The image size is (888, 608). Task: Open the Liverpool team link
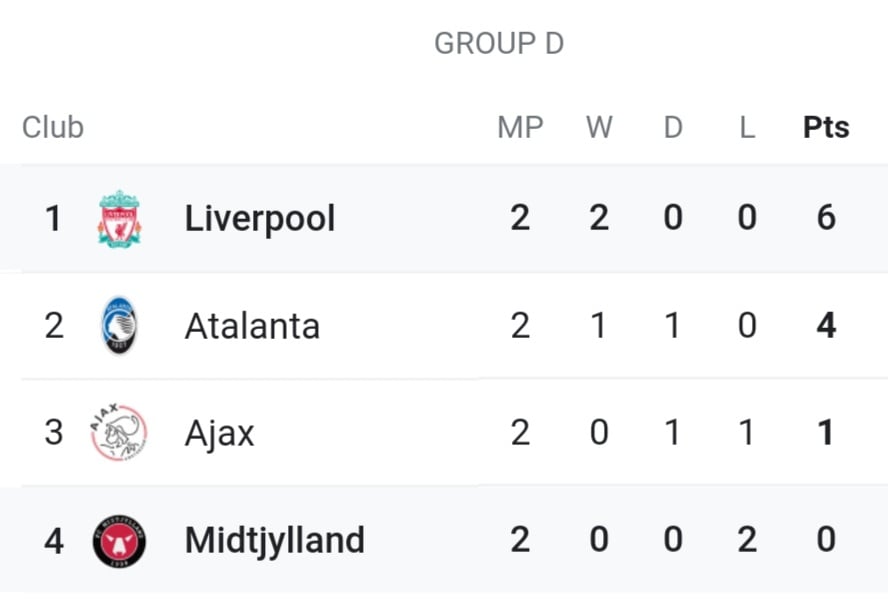click(260, 219)
